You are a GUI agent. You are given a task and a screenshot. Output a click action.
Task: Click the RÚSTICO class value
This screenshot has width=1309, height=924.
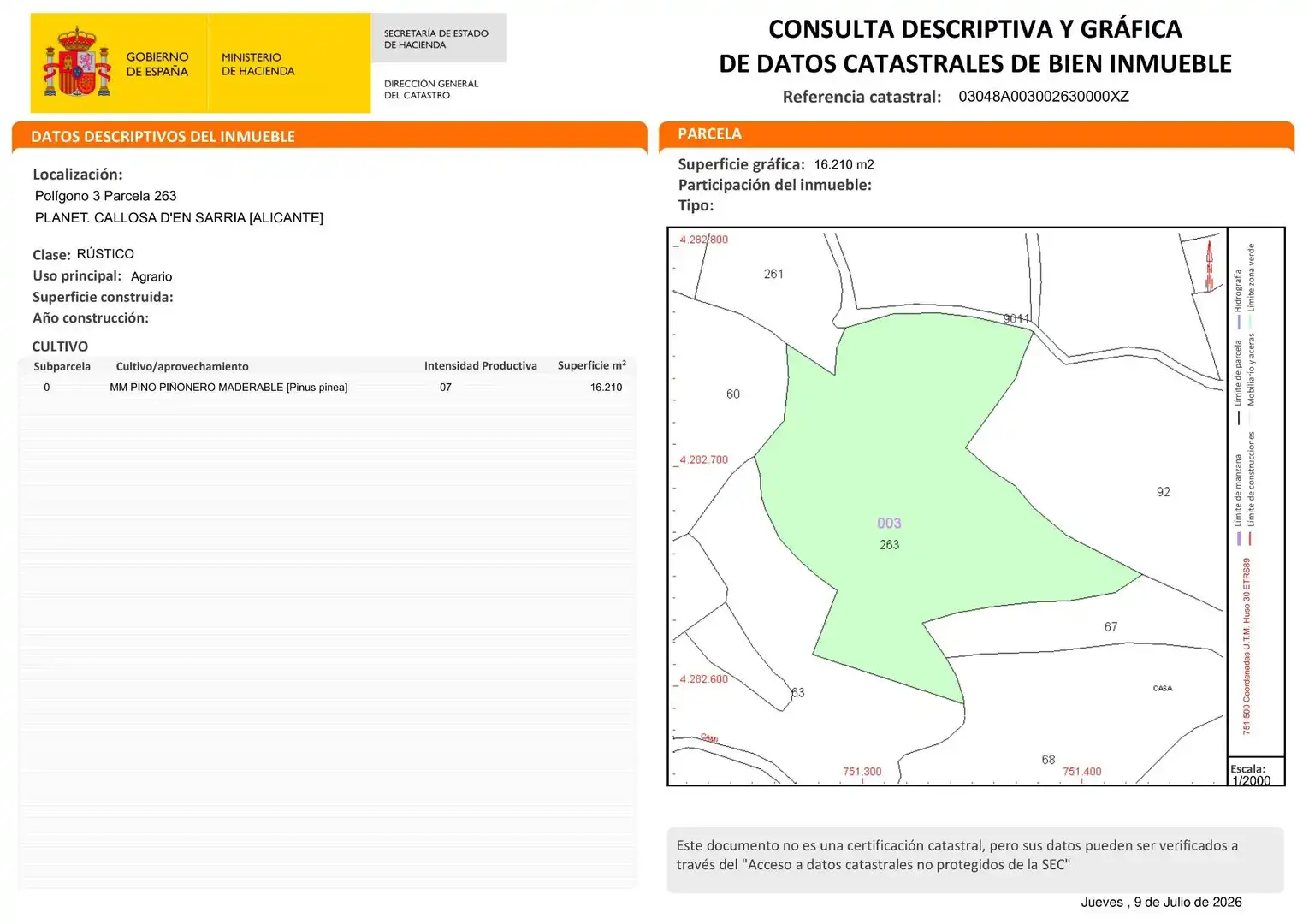click(x=105, y=254)
